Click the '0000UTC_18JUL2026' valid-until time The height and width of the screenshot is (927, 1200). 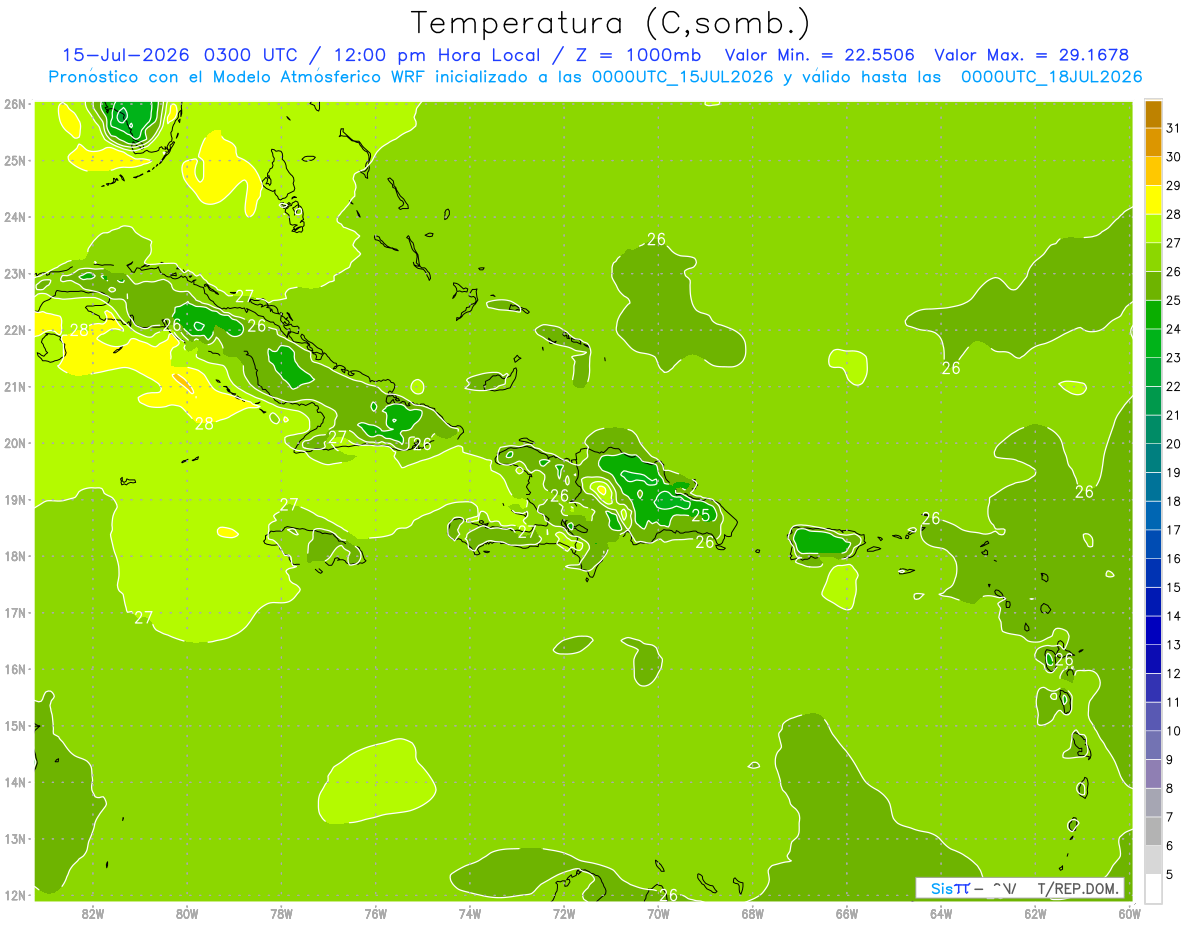coord(1051,77)
